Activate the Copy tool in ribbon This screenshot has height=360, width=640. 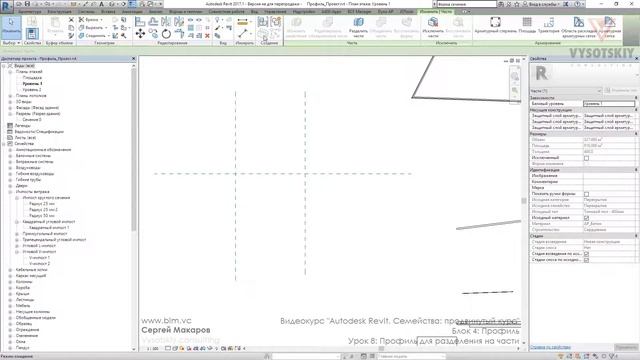pyautogui.click(x=153, y=34)
